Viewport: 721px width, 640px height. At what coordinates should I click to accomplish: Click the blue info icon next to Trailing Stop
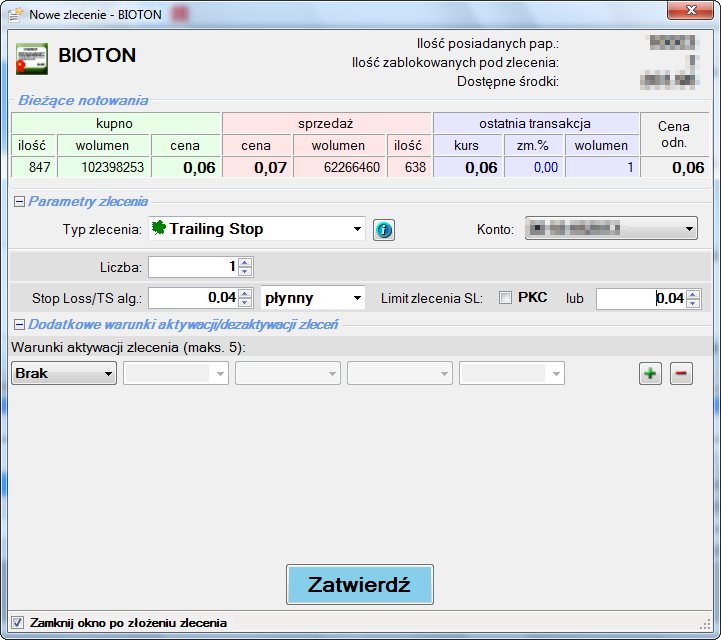[x=383, y=229]
